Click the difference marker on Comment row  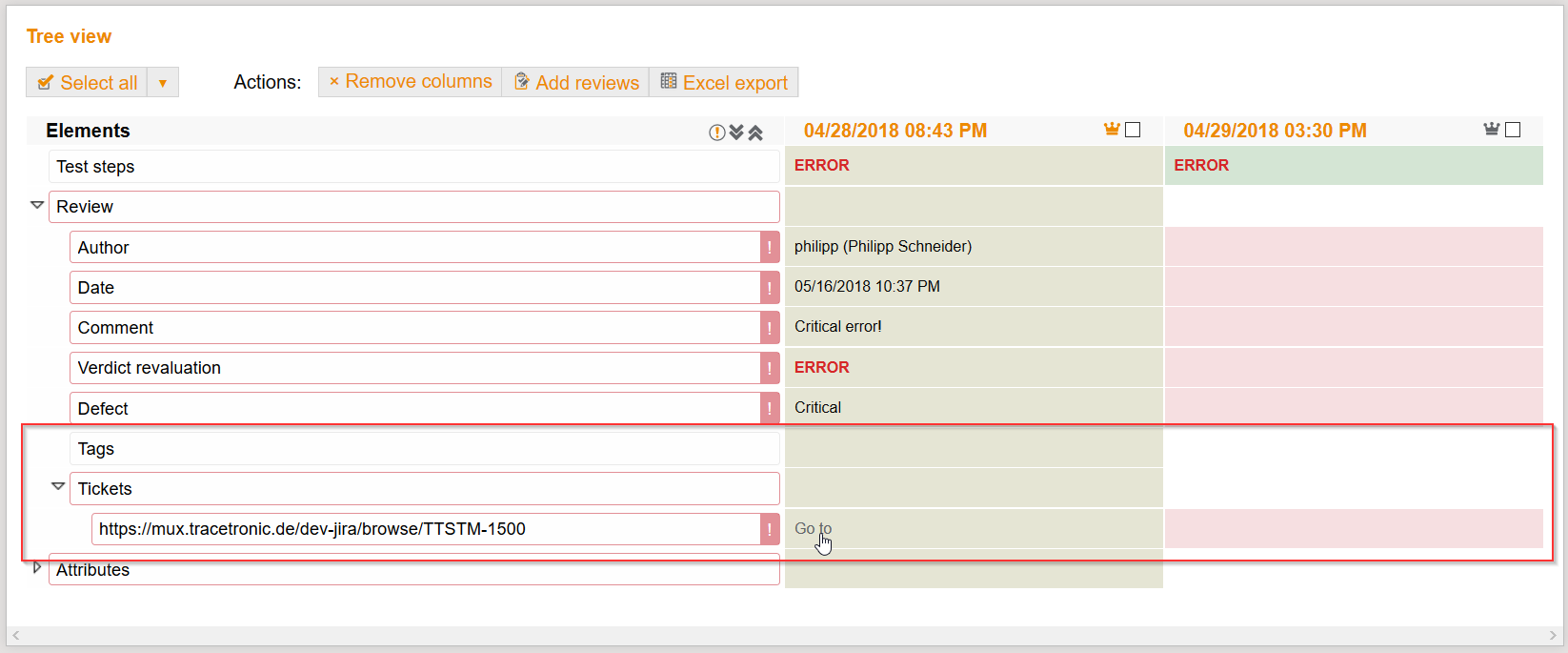click(x=770, y=327)
